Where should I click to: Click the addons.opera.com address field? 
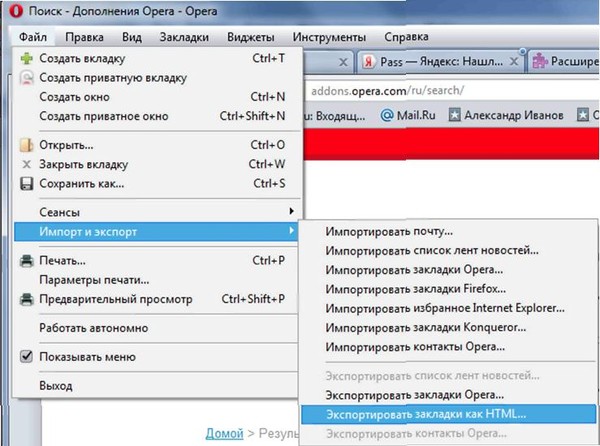tap(452, 91)
